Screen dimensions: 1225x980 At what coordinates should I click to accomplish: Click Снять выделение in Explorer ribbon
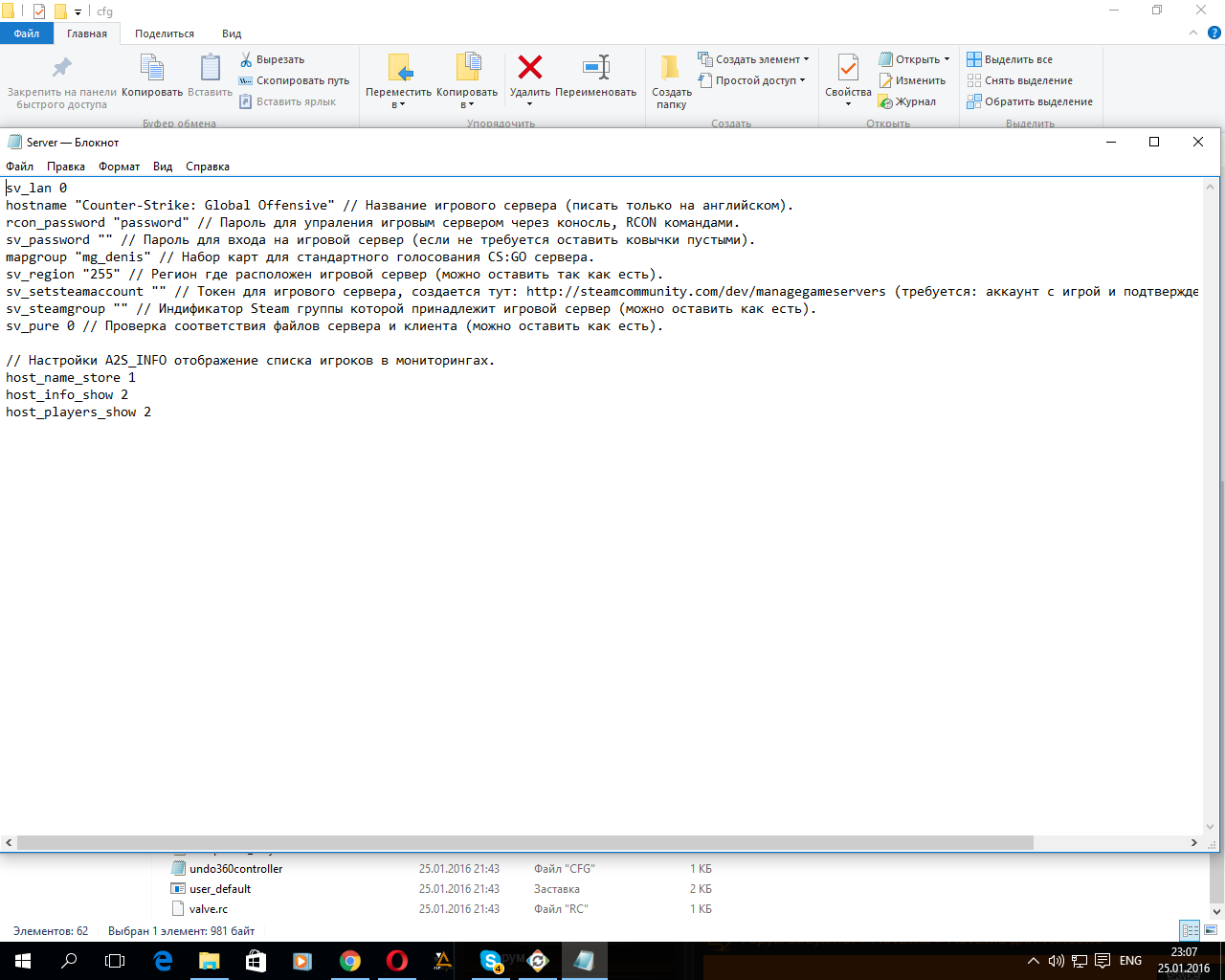click(1019, 80)
